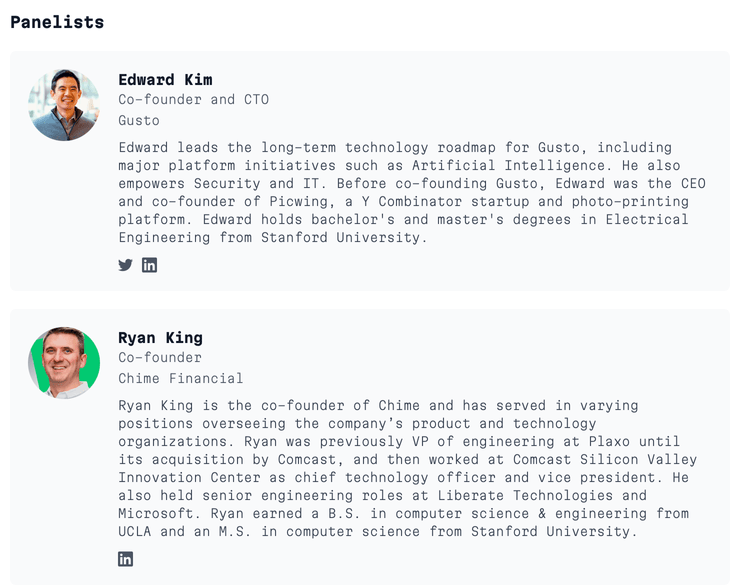Viewport: 736px width, 587px height.
Task: Click Ryan King's "Co-founder" title
Action: pos(160,358)
